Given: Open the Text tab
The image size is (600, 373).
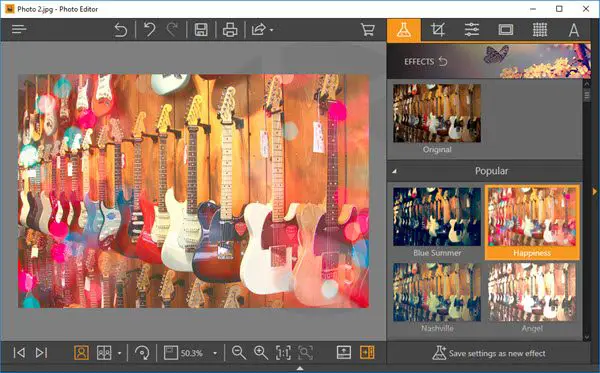Looking at the screenshot, I should (574, 30).
